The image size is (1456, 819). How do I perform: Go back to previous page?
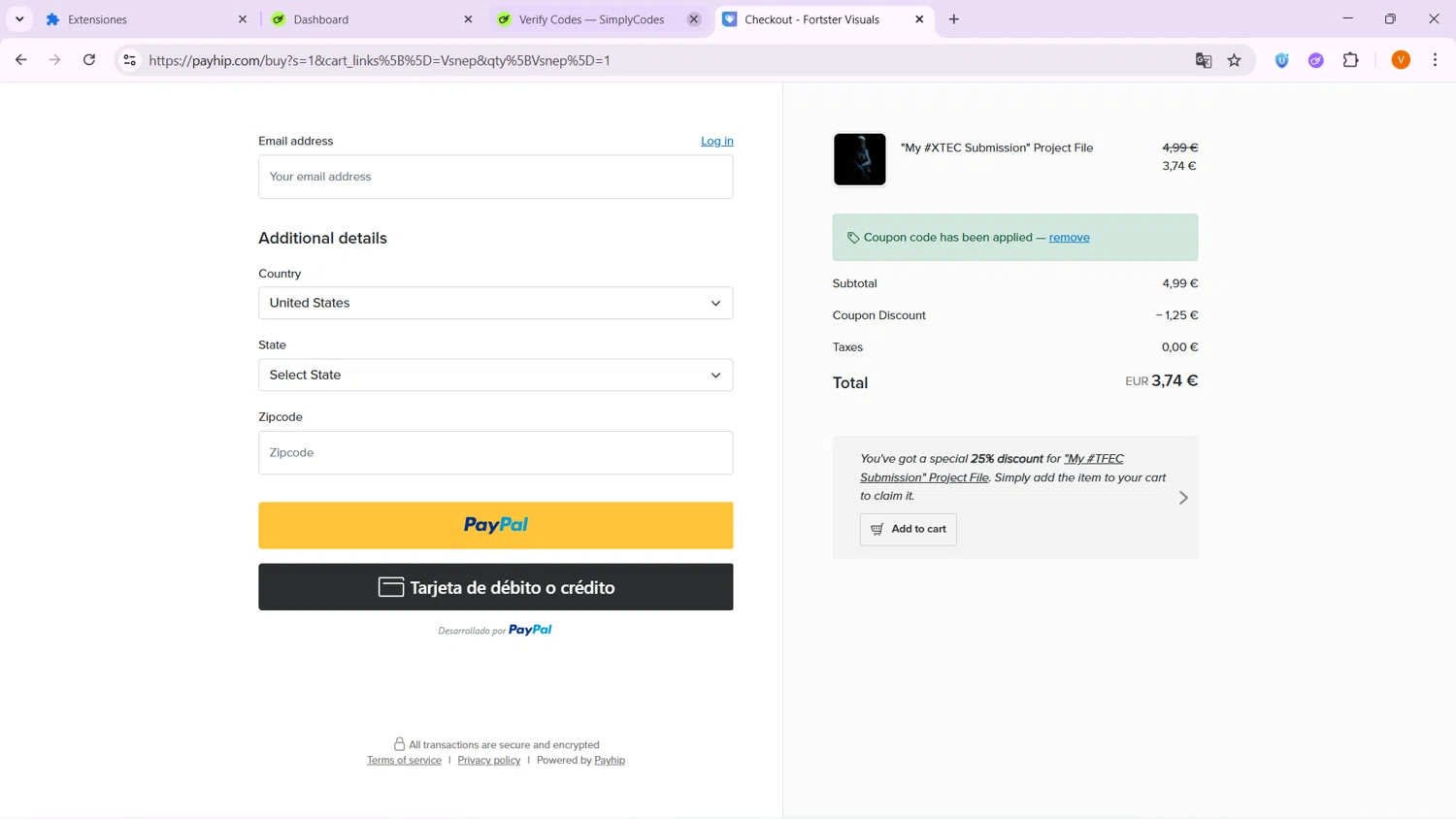(20, 60)
